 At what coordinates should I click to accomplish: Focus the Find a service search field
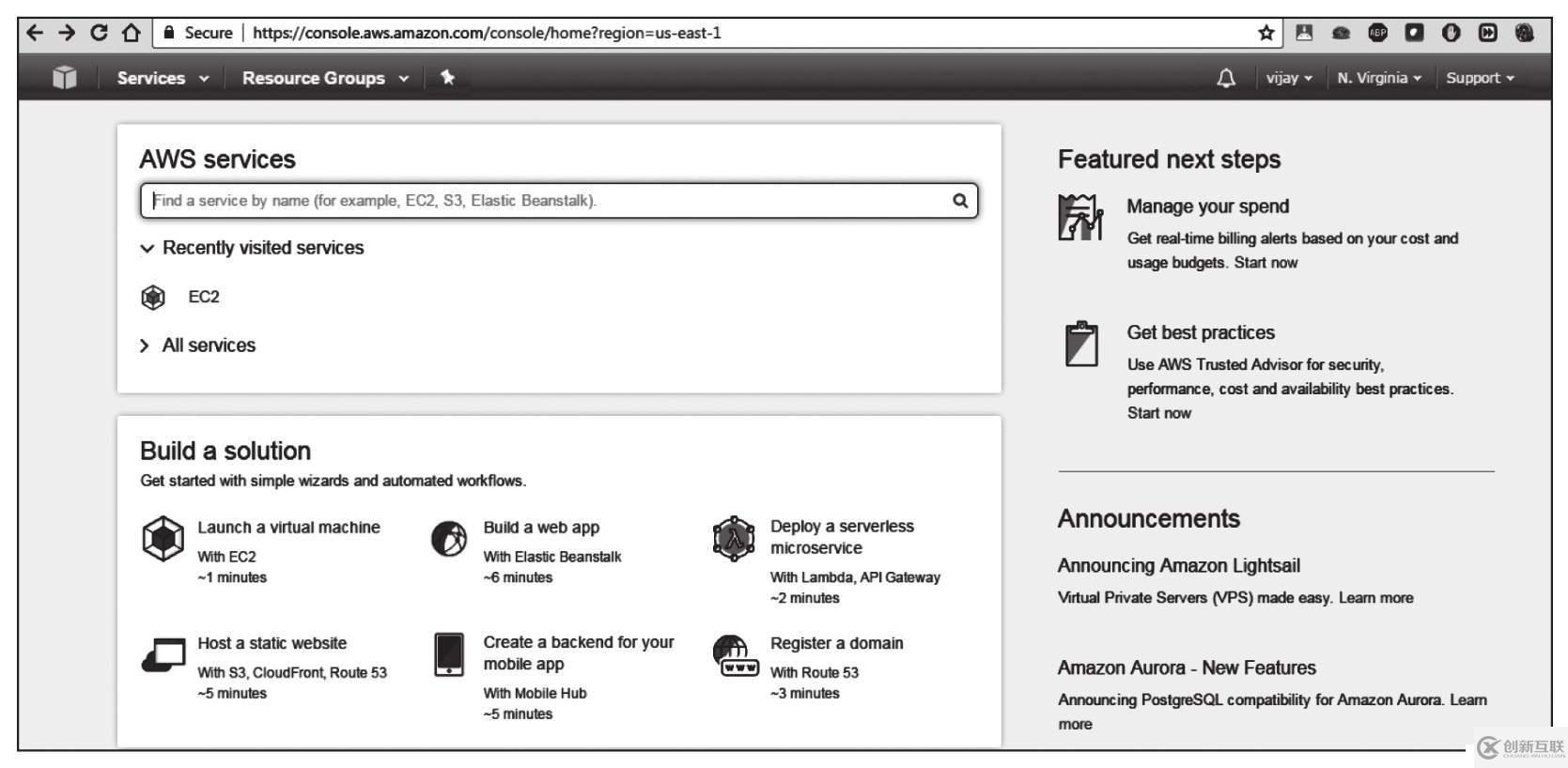[559, 200]
